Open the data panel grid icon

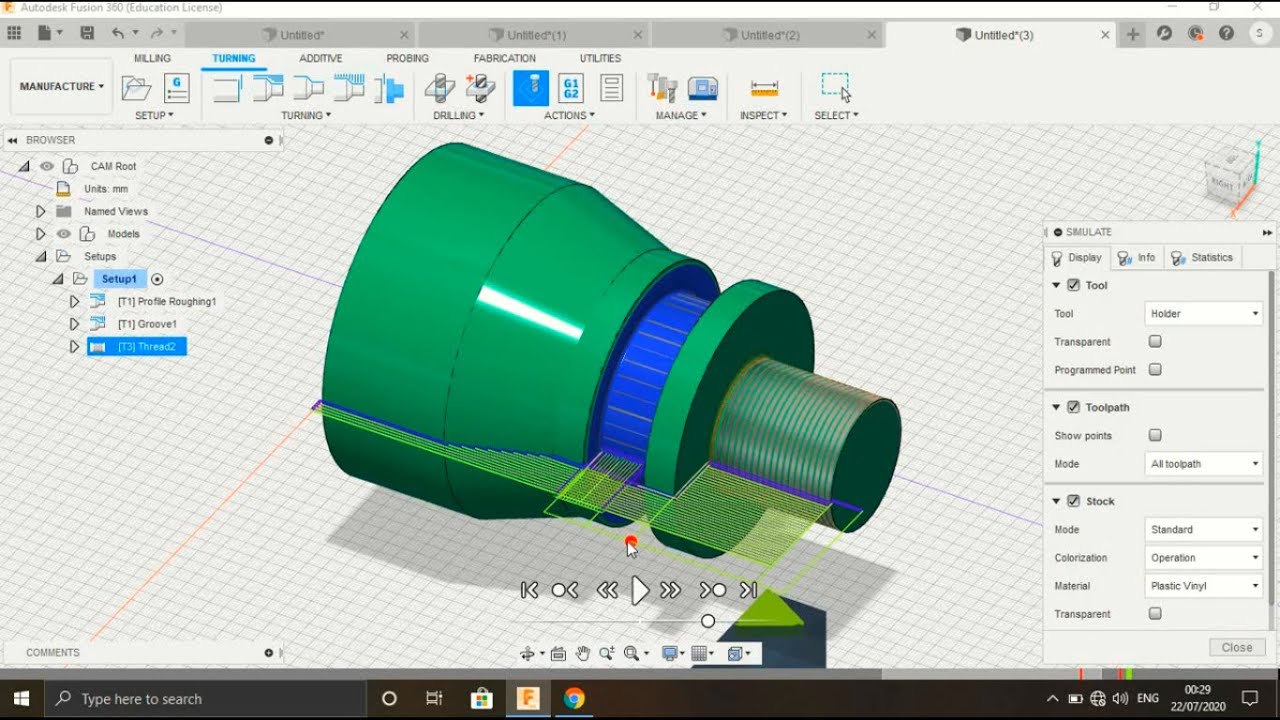pos(14,33)
